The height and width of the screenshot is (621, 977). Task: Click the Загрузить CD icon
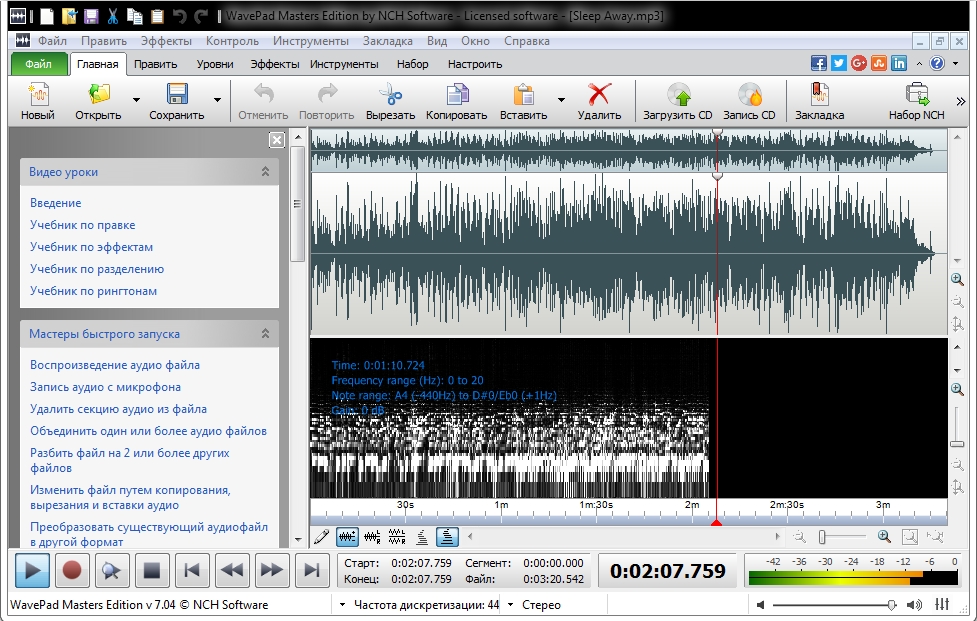coord(679,95)
